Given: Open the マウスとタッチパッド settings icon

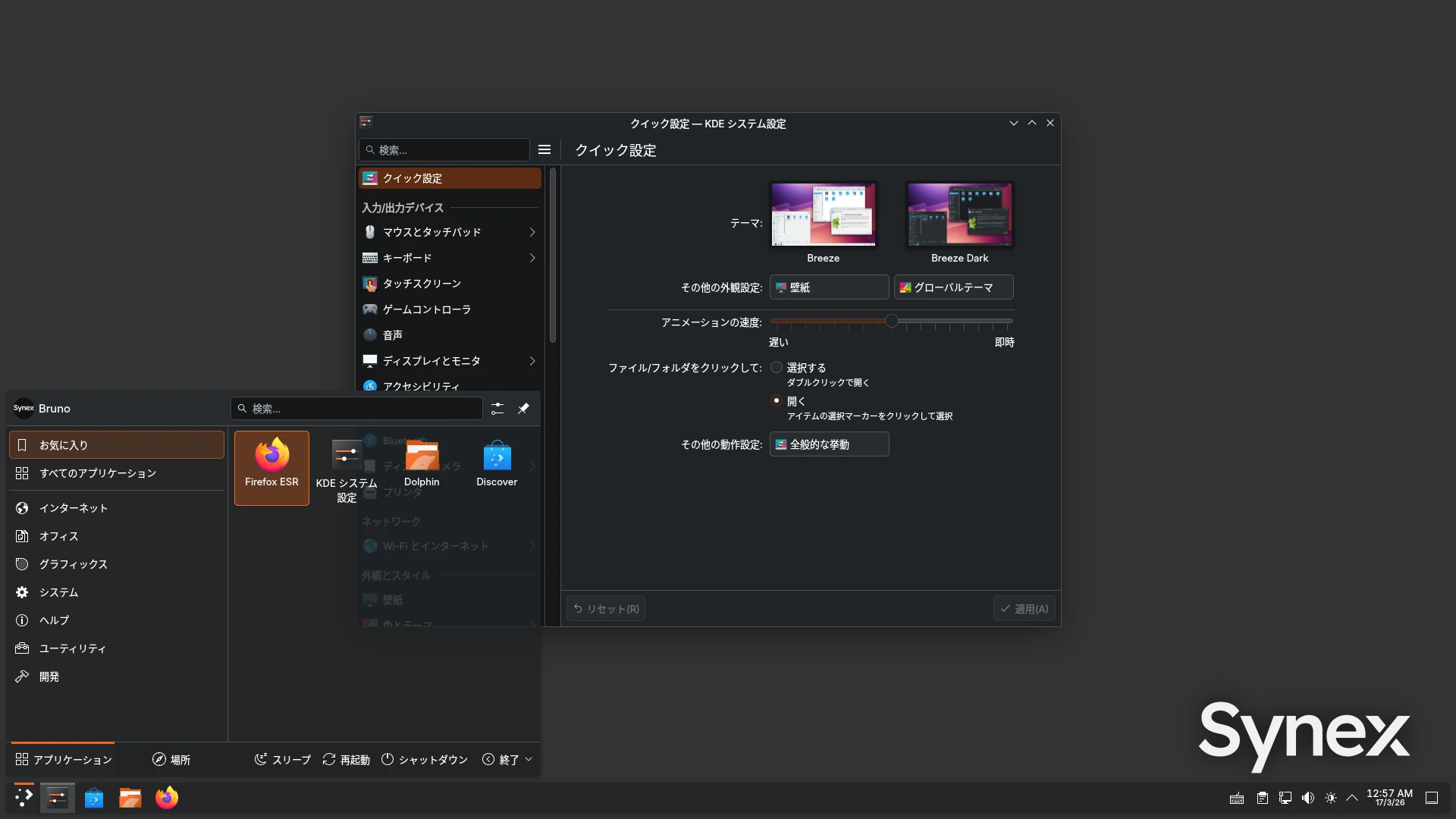Looking at the screenshot, I should 370,232.
